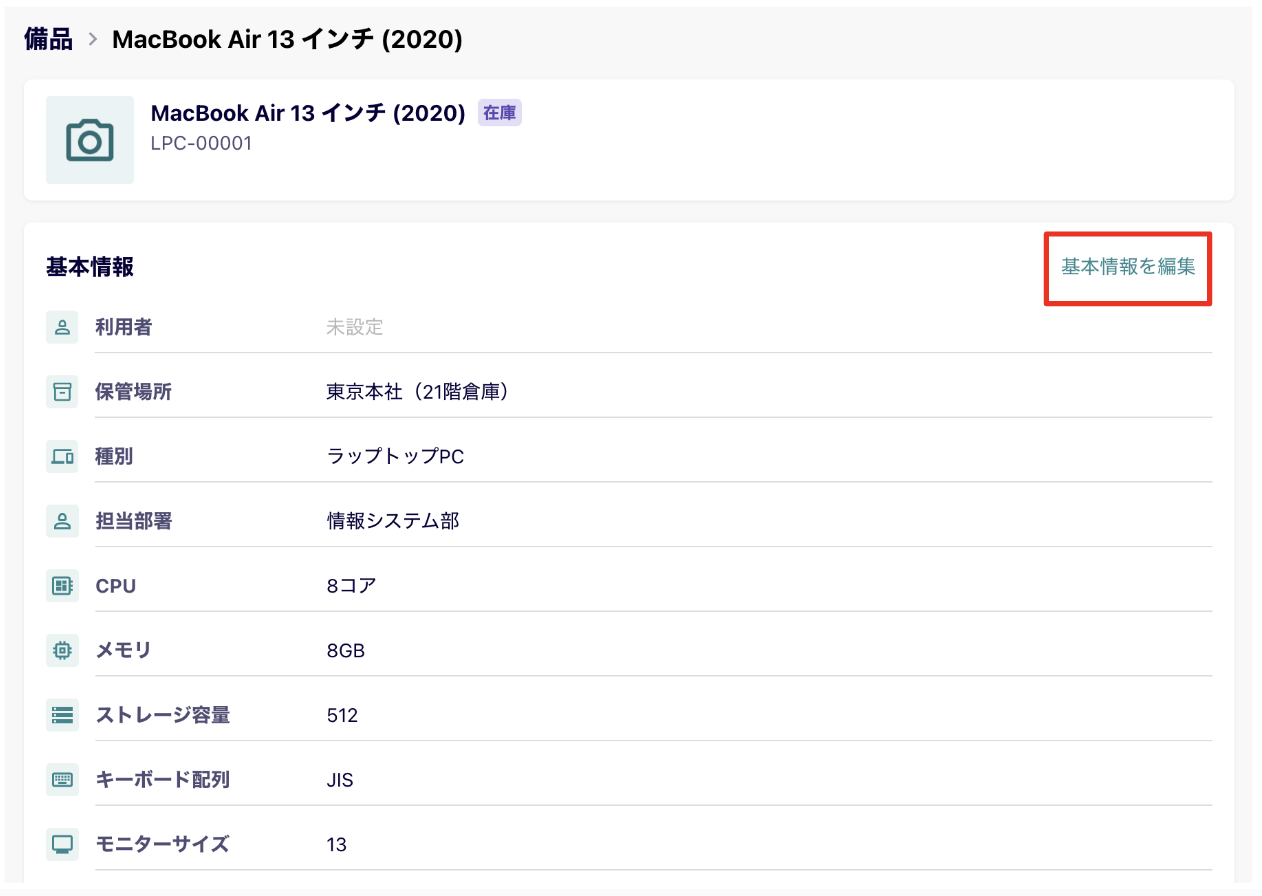Image resolution: width=1262 pixels, height=896 pixels.
Task: Click the department value 情報システム部
Action: [x=393, y=521]
